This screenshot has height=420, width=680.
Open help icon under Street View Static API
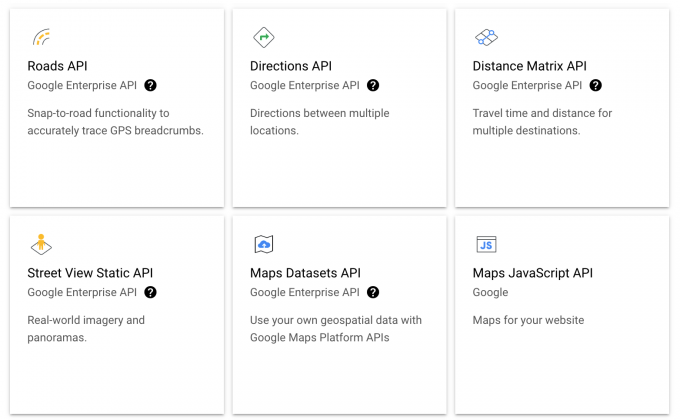point(150,292)
